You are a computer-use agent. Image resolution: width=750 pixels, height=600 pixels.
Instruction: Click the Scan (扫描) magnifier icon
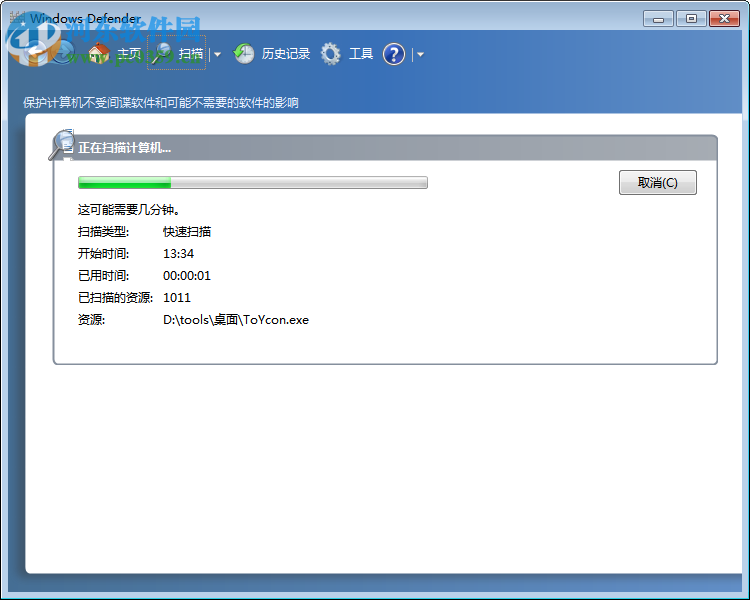click(162, 53)
